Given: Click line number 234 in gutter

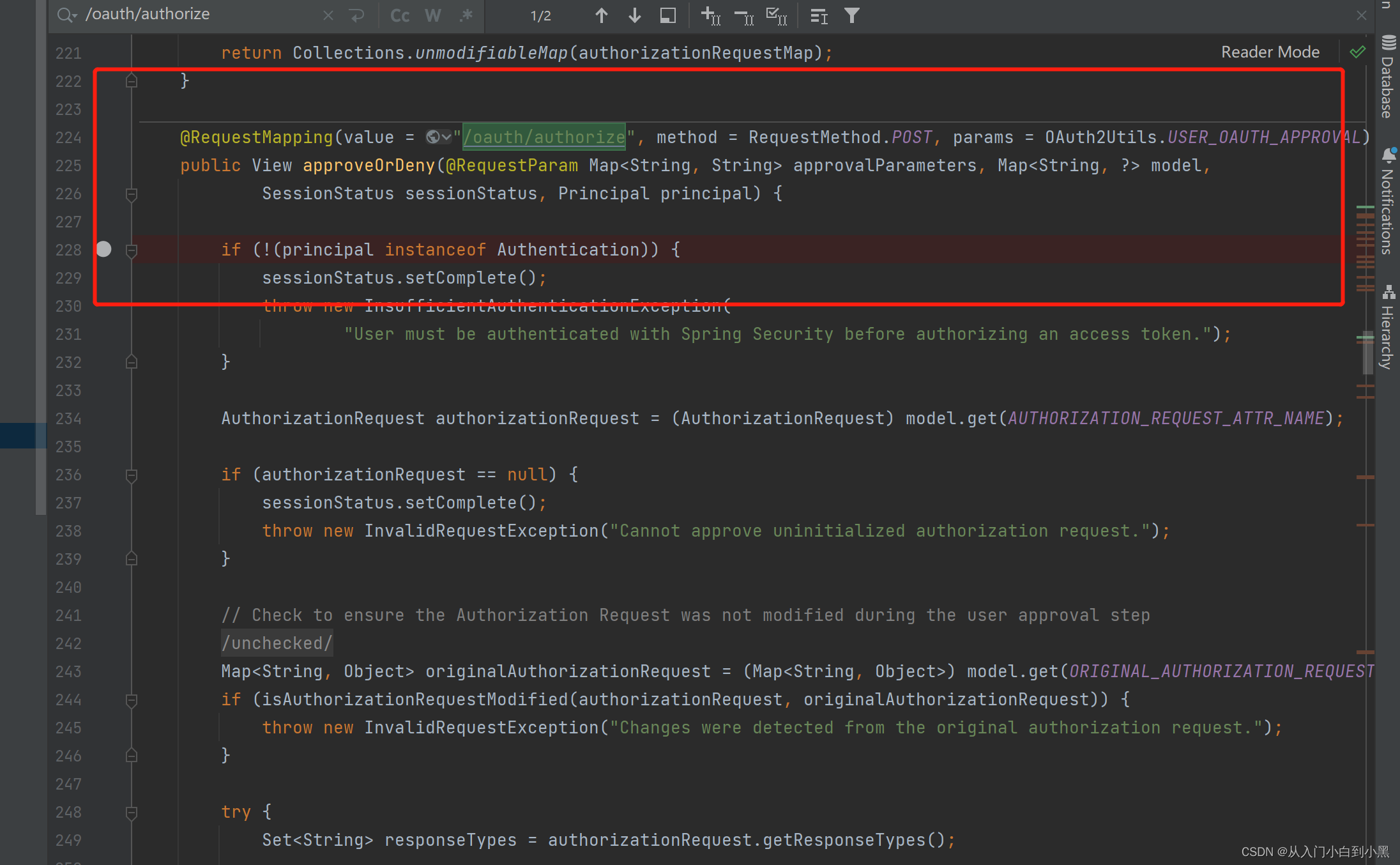Looking at the screenshot, I should click(x=68, y=418).
